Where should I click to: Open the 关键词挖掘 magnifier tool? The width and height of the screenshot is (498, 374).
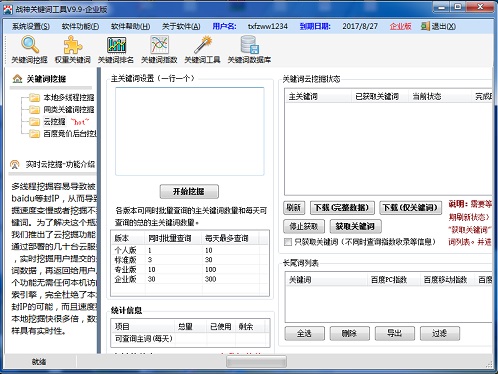click(x=30, y=50)
